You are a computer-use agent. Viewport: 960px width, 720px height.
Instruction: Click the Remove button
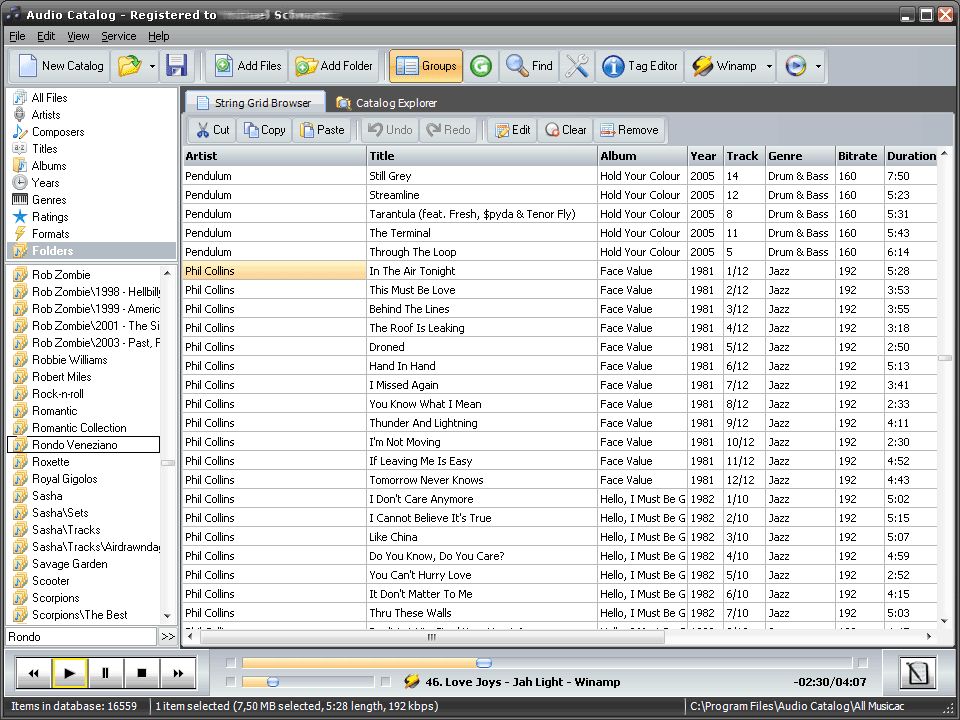tap(629, 129)
